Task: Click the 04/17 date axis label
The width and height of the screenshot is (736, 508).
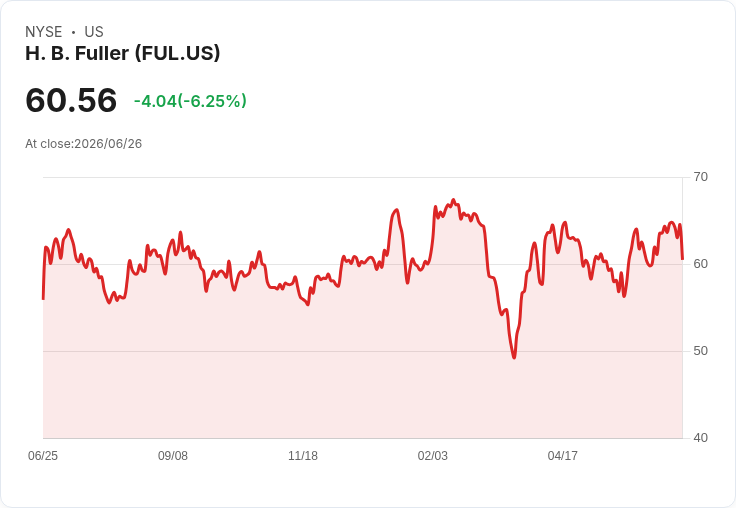Action: (562, 455)
